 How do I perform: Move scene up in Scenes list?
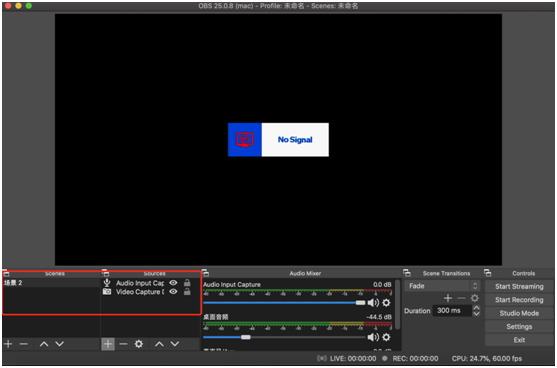click(44, 344)
